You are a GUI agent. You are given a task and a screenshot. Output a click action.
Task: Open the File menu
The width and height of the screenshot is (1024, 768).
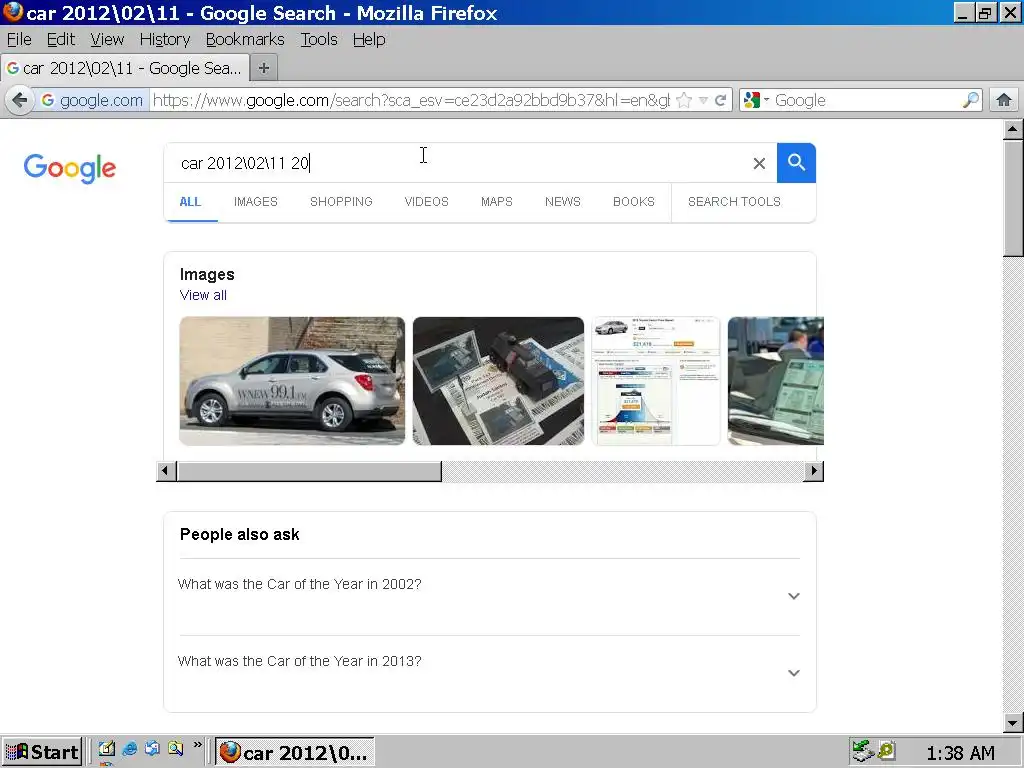pyautogui.click(x=19, y=40)
